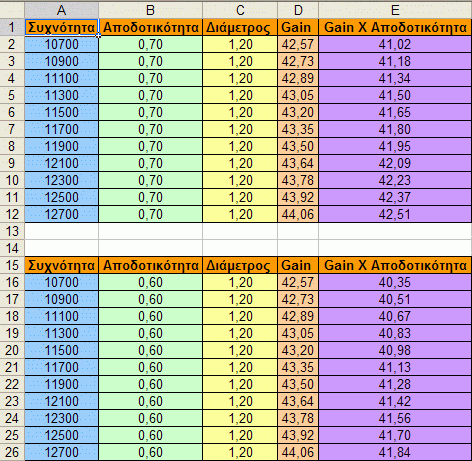Click row 1 header
Viewport: 472px width, 461px height.
(12, 27)
